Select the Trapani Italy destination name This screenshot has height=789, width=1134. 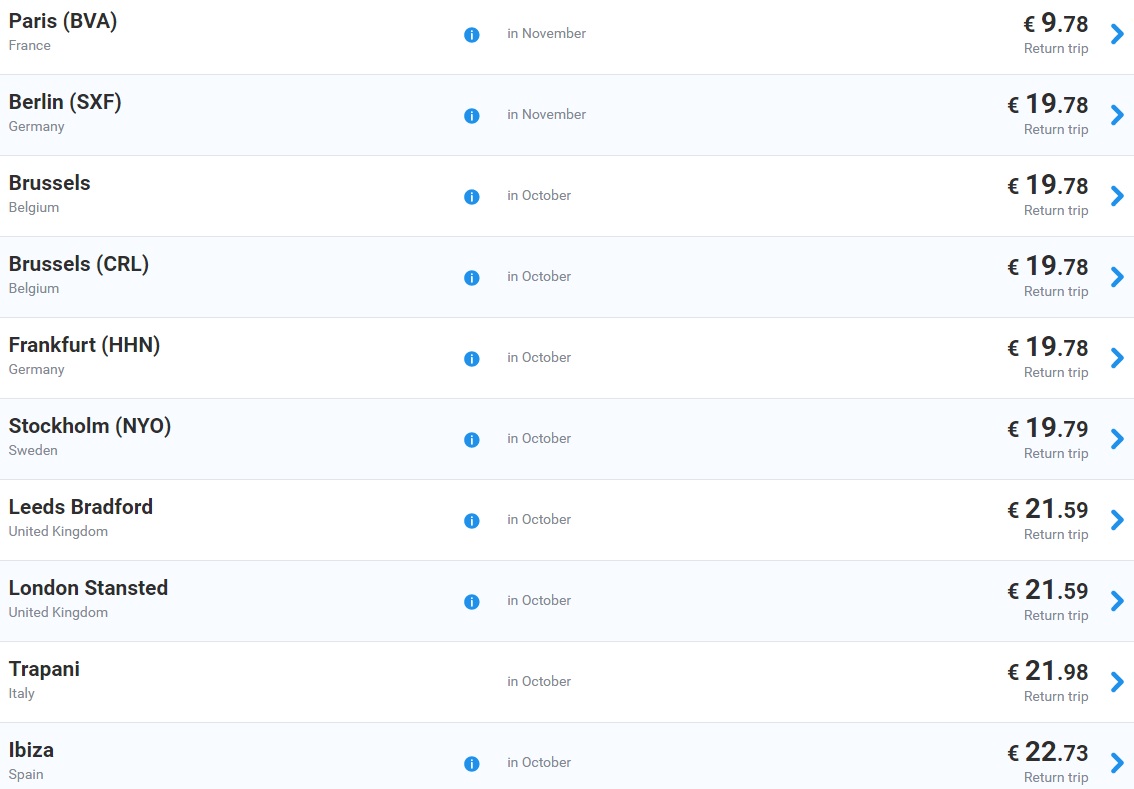click(x=44, y=670)
